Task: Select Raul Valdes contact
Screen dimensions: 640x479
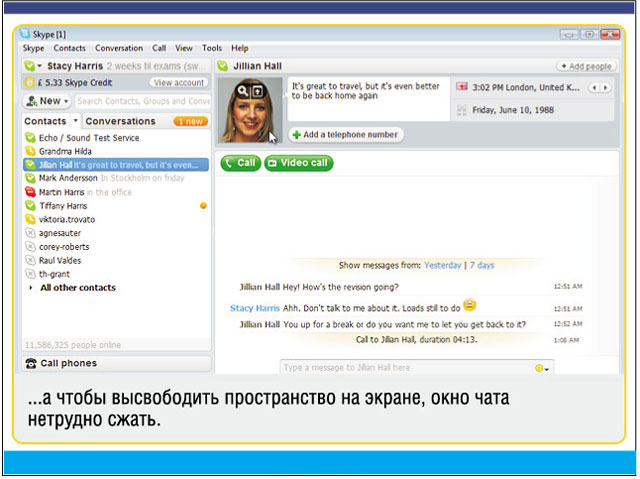Action: (x=60, y=260)
